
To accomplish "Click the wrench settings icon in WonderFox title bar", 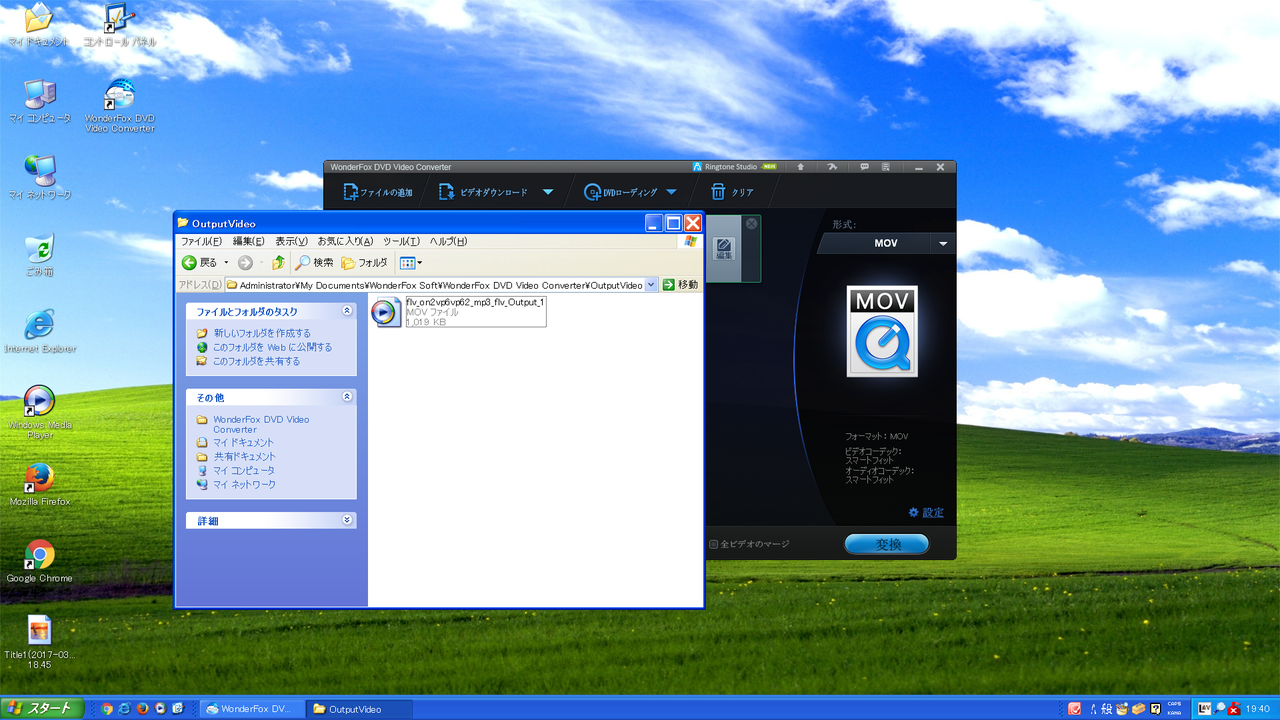I will 832,167.
